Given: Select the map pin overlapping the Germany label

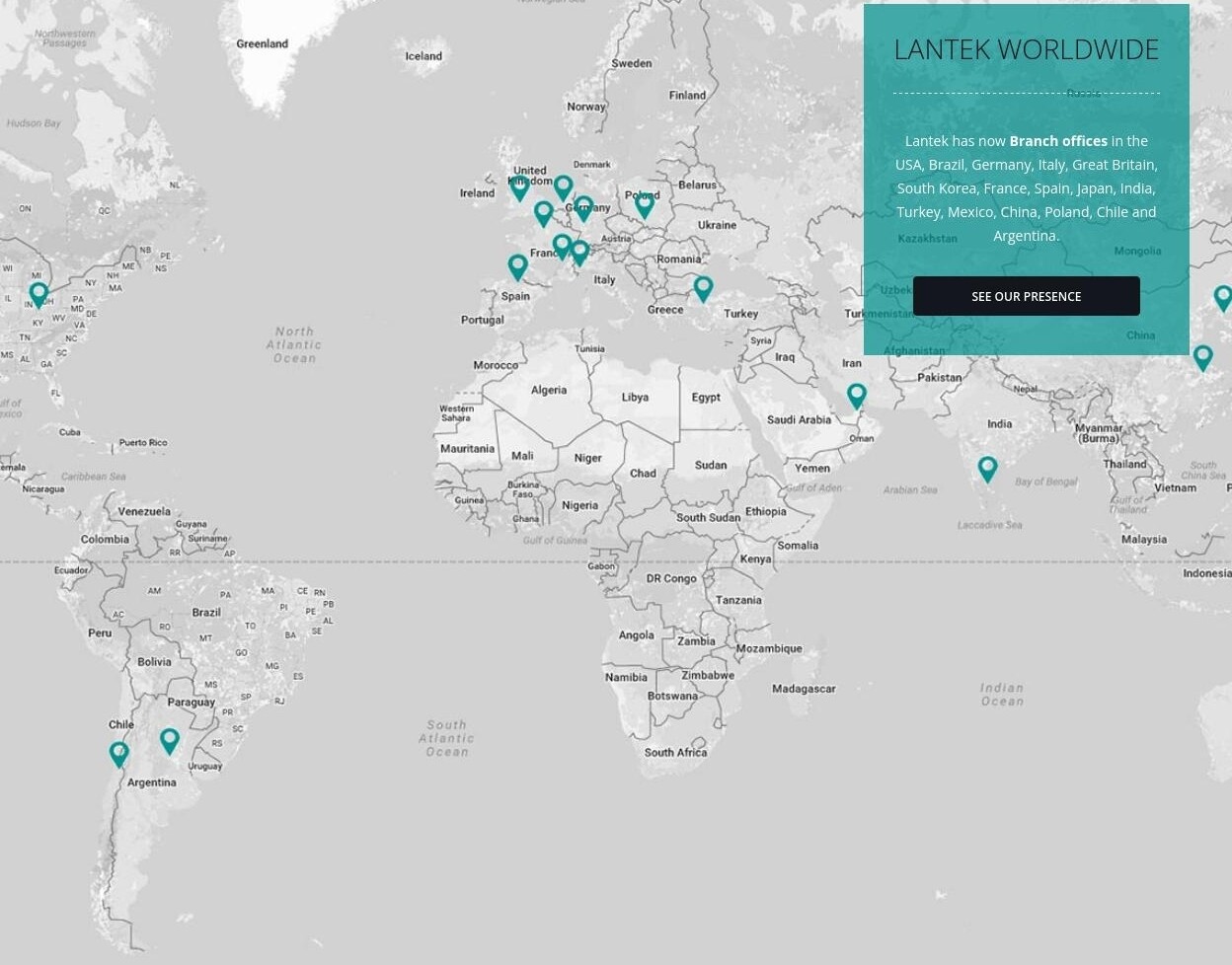Looking at the screenshot, I should [583, 208].
